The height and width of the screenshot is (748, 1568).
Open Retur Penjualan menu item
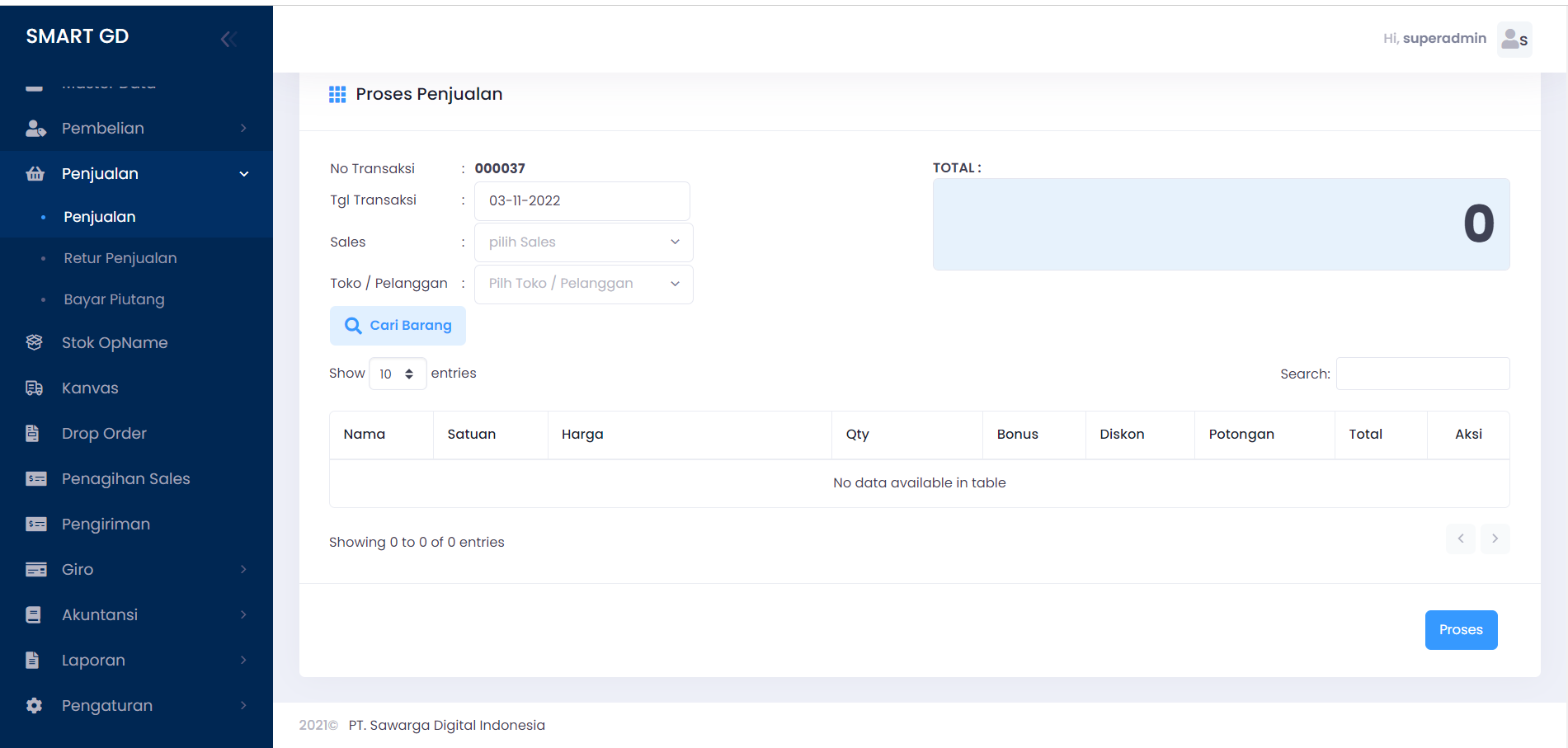click(120, 258)
